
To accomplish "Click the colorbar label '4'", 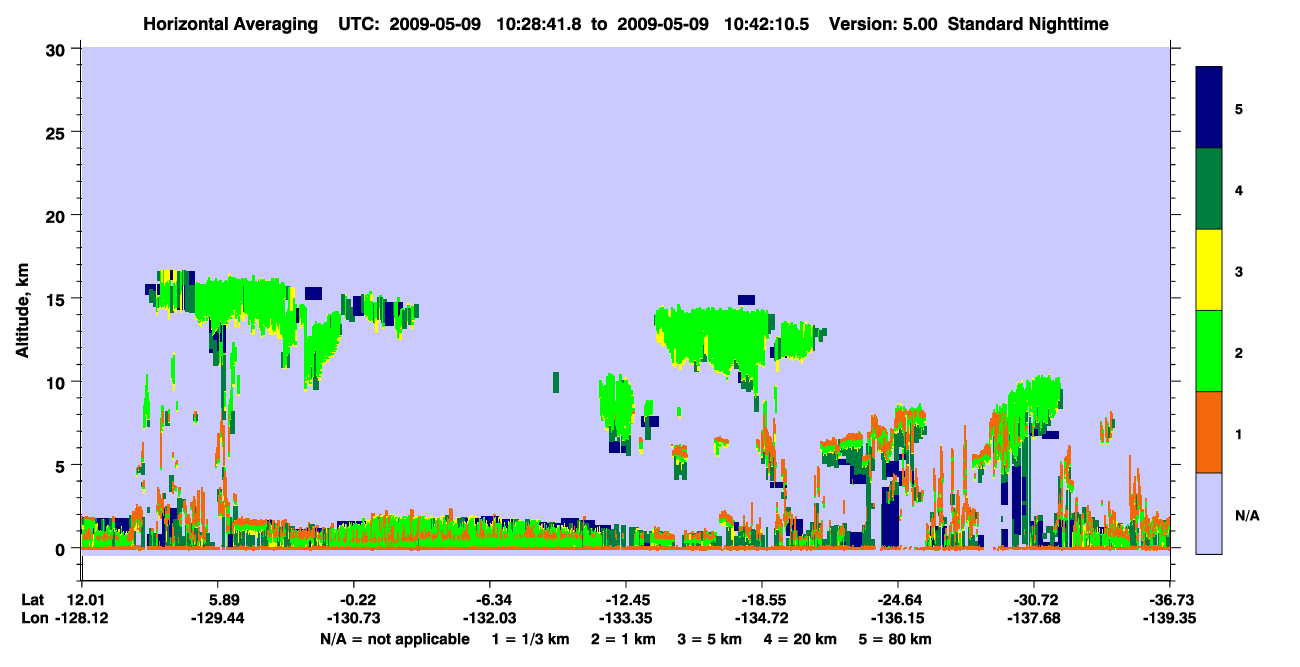I will 1239,189.
